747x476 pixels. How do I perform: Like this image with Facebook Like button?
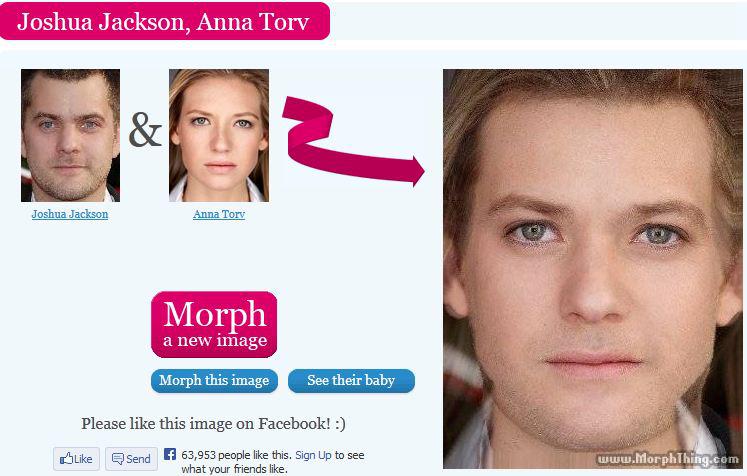(76, 459)
